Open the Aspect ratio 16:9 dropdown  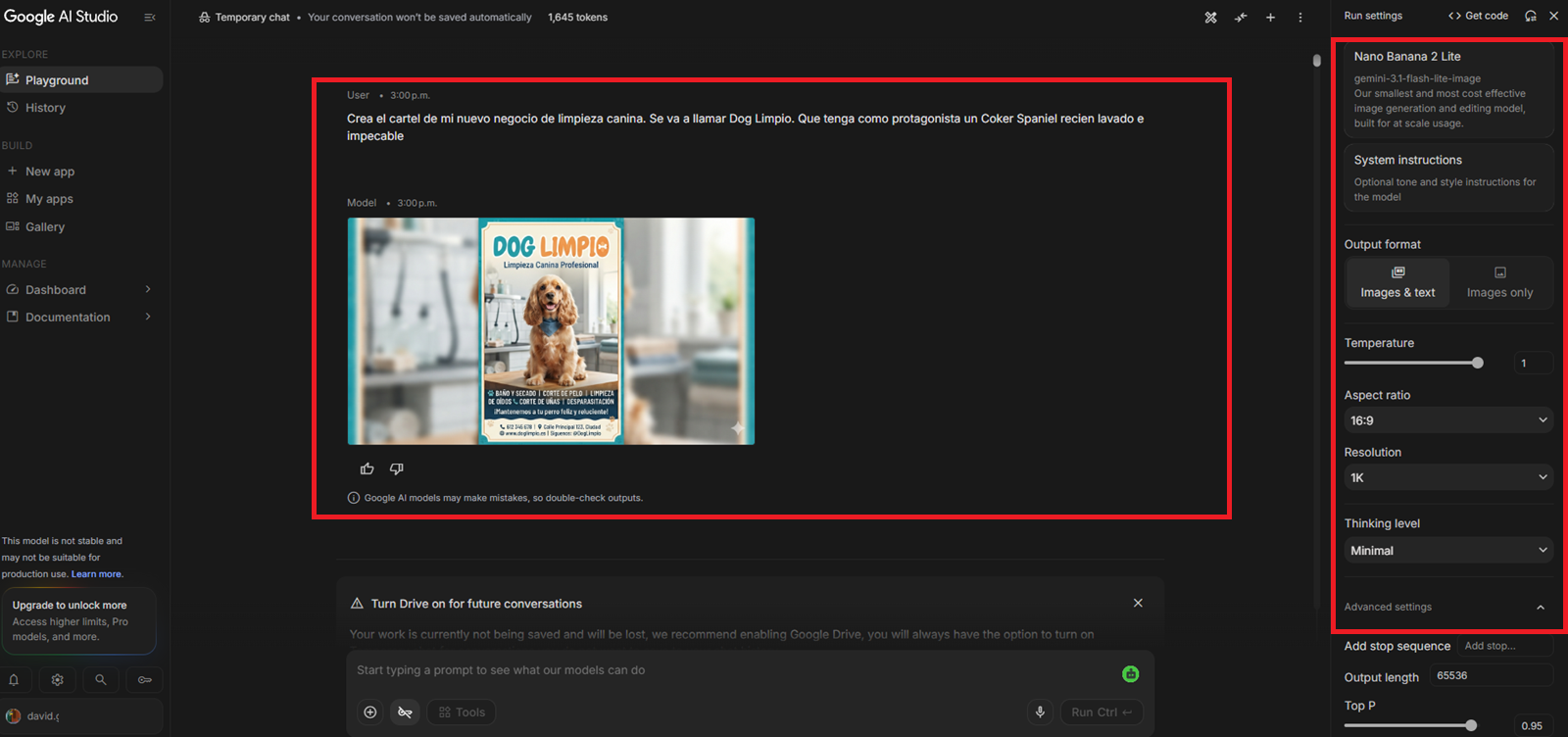tap(1448, 420)
